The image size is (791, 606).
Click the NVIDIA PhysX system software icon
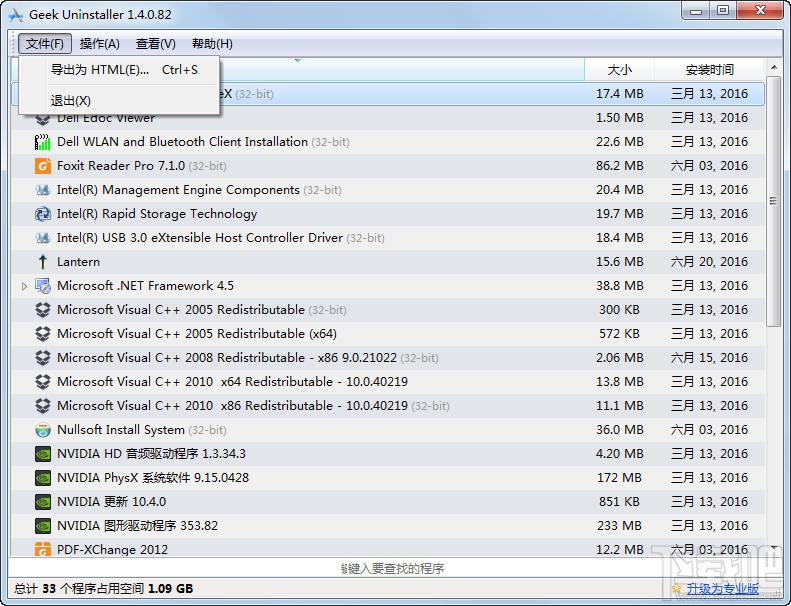point(43,478)
